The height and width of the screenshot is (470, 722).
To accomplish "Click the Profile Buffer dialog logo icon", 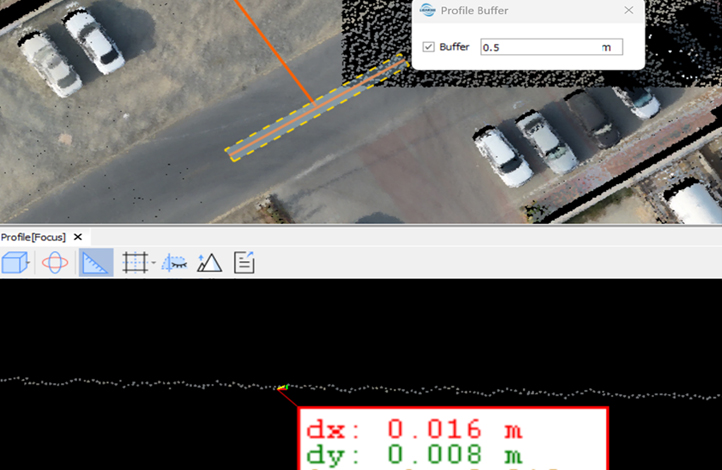I will coord(428,10).
